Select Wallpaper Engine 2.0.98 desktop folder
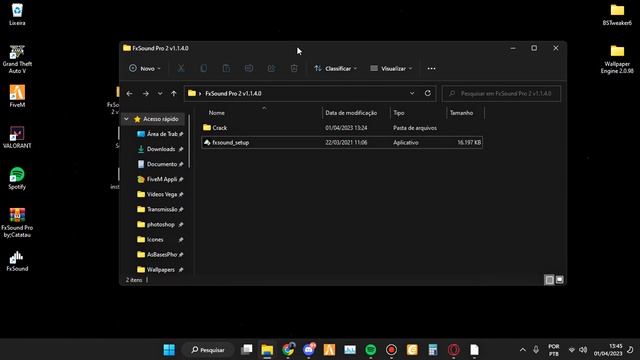This screenshot has width=640, height=360. pos(617,59)
